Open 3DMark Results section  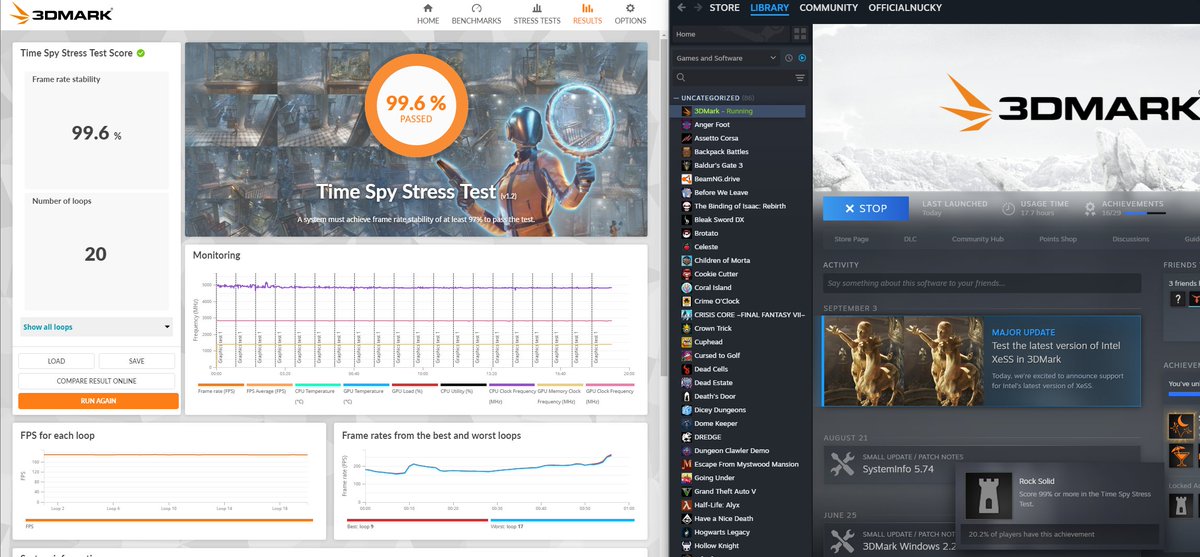click(587, 14)
